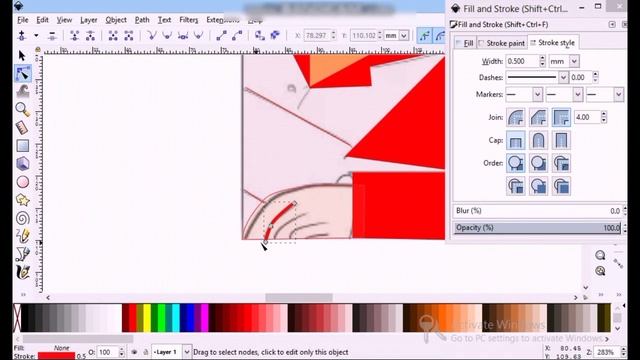The width and height of the screenshot is (640, 360).
Task: Choose the round join option
Action: tap(516, 117)
